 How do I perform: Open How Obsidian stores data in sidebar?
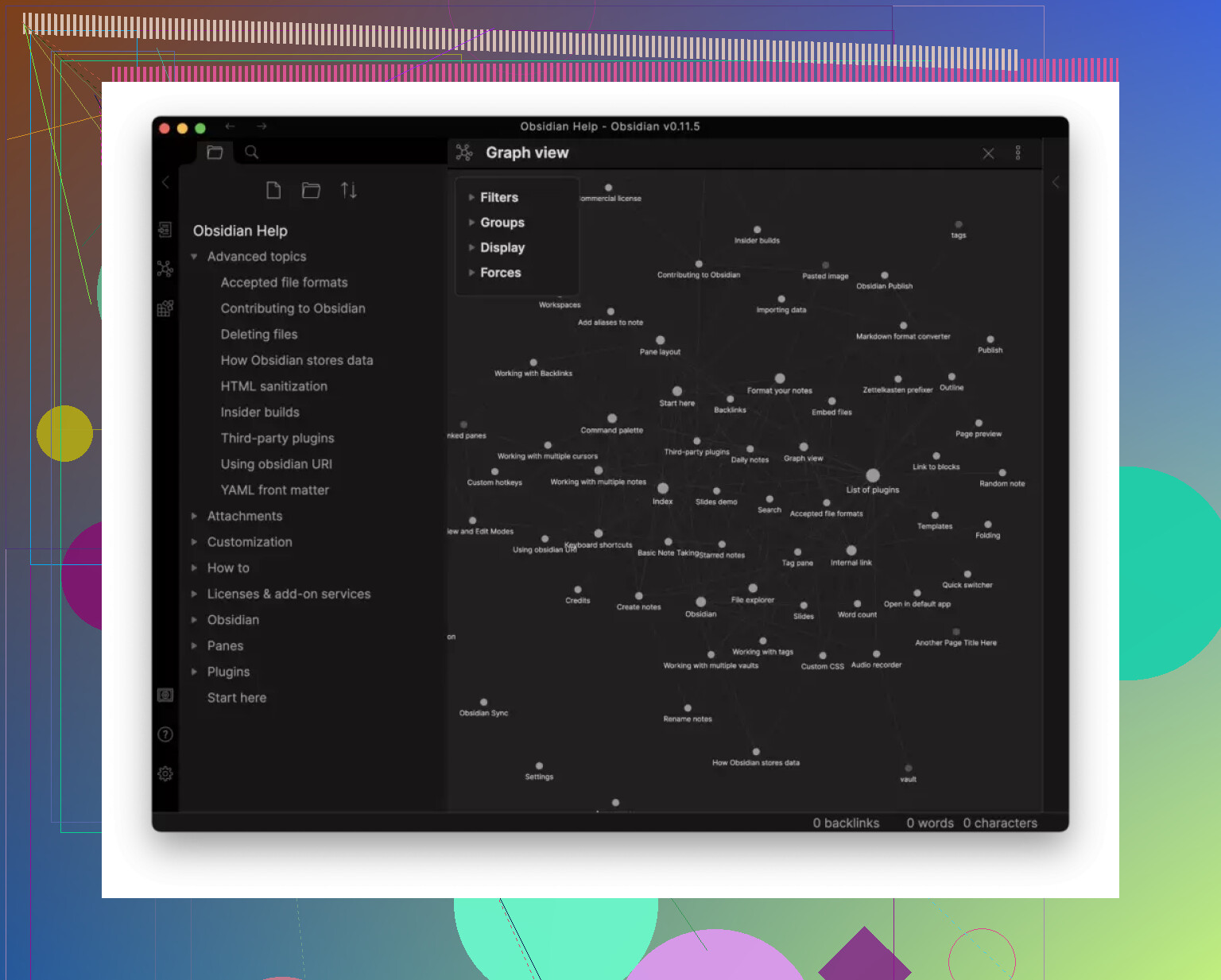pyautogui.click(x=297, y=360)
